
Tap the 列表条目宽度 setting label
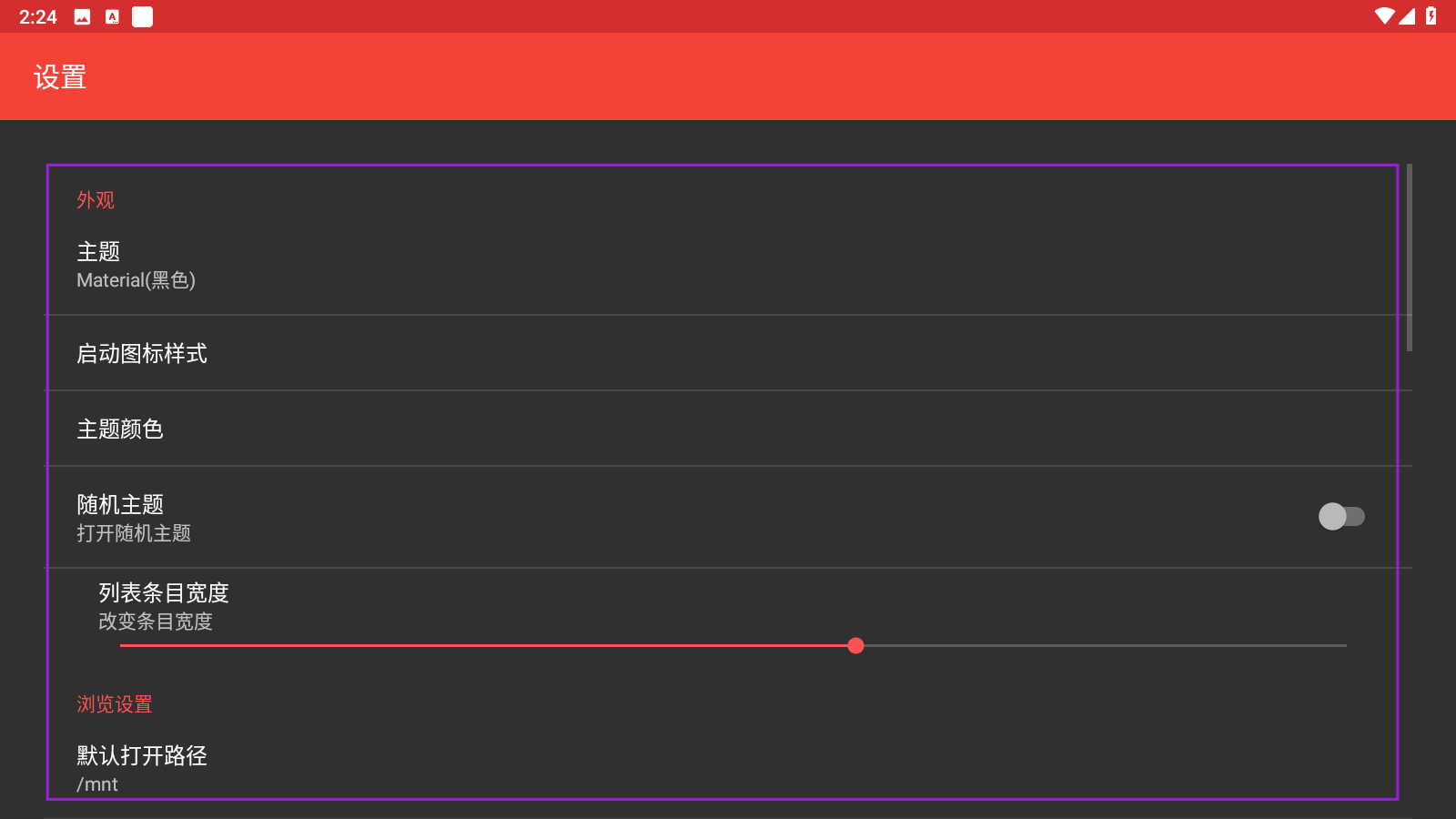point(164,592)
